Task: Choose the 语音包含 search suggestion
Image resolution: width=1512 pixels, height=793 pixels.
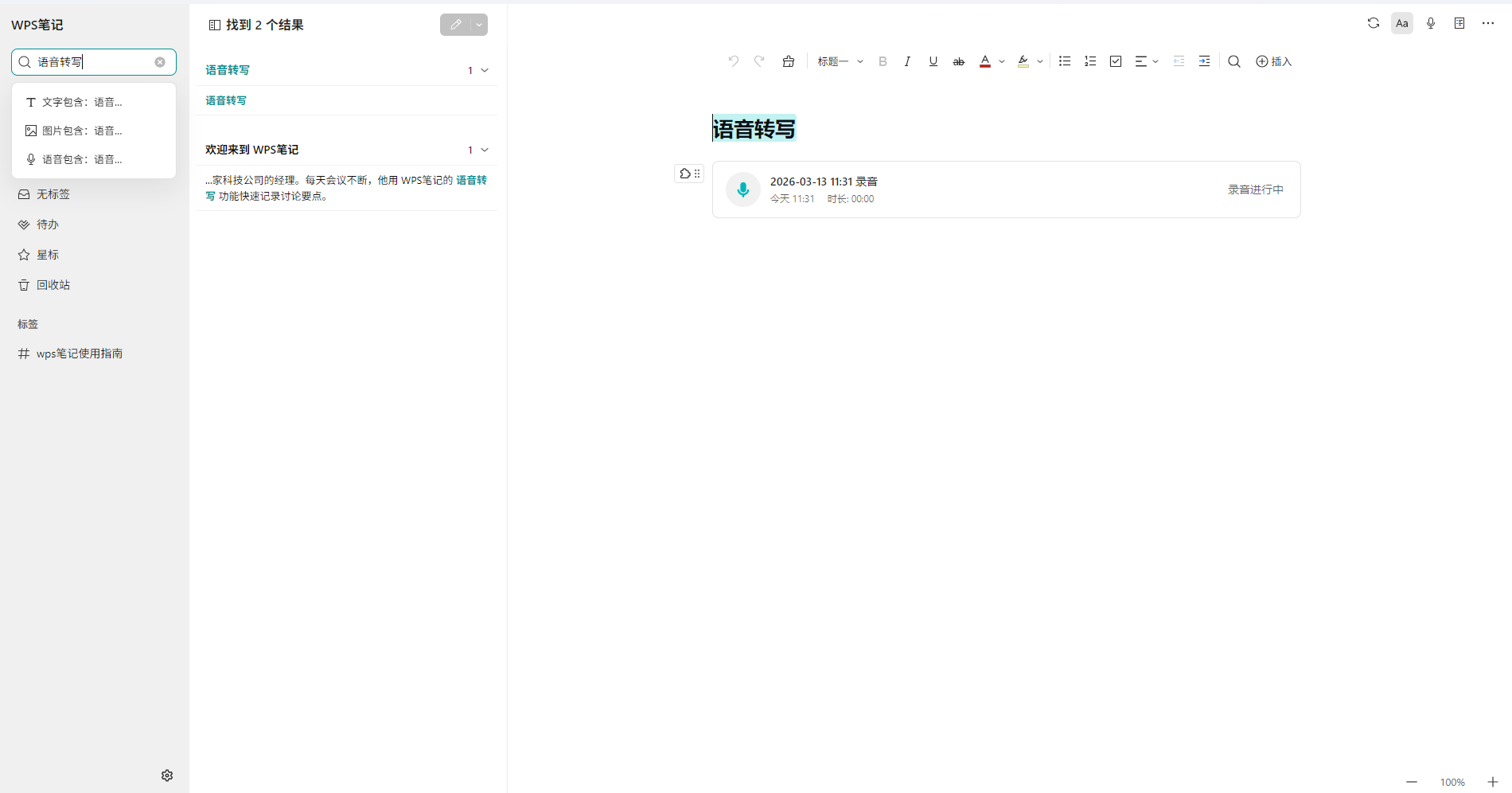Action: (94, 159)
